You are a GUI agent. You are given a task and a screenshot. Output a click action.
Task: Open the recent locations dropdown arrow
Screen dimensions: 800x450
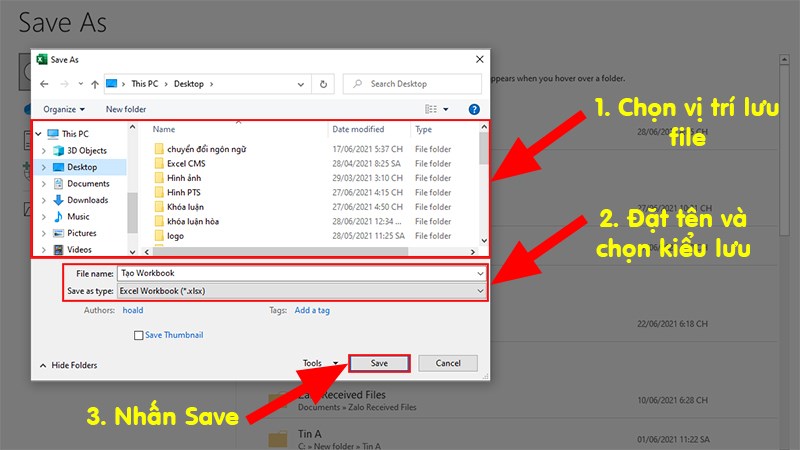[81, 84]
